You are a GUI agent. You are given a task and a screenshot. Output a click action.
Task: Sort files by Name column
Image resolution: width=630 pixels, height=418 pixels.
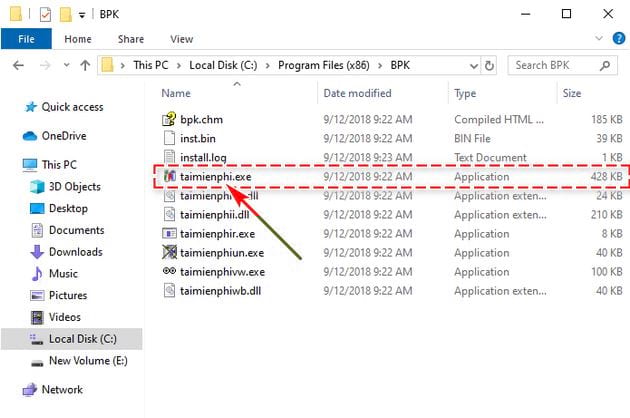[176, 93]
